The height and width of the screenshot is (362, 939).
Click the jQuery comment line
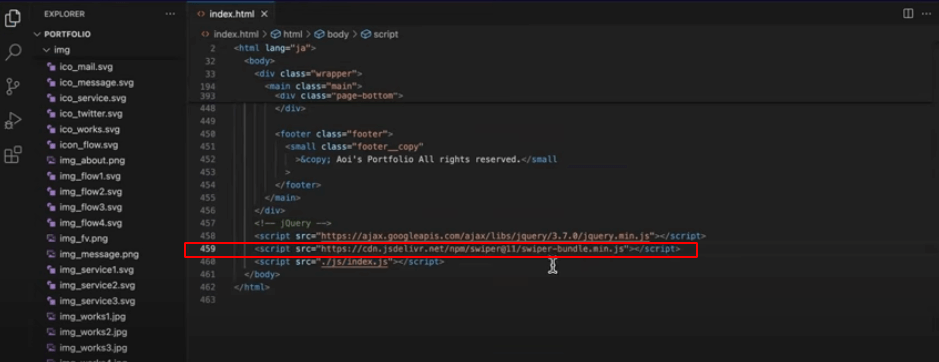[293, 223]
